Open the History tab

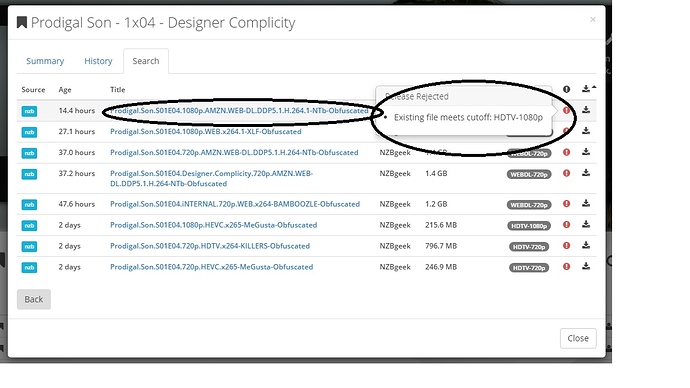pyautogui.click(x=98, y=61)
